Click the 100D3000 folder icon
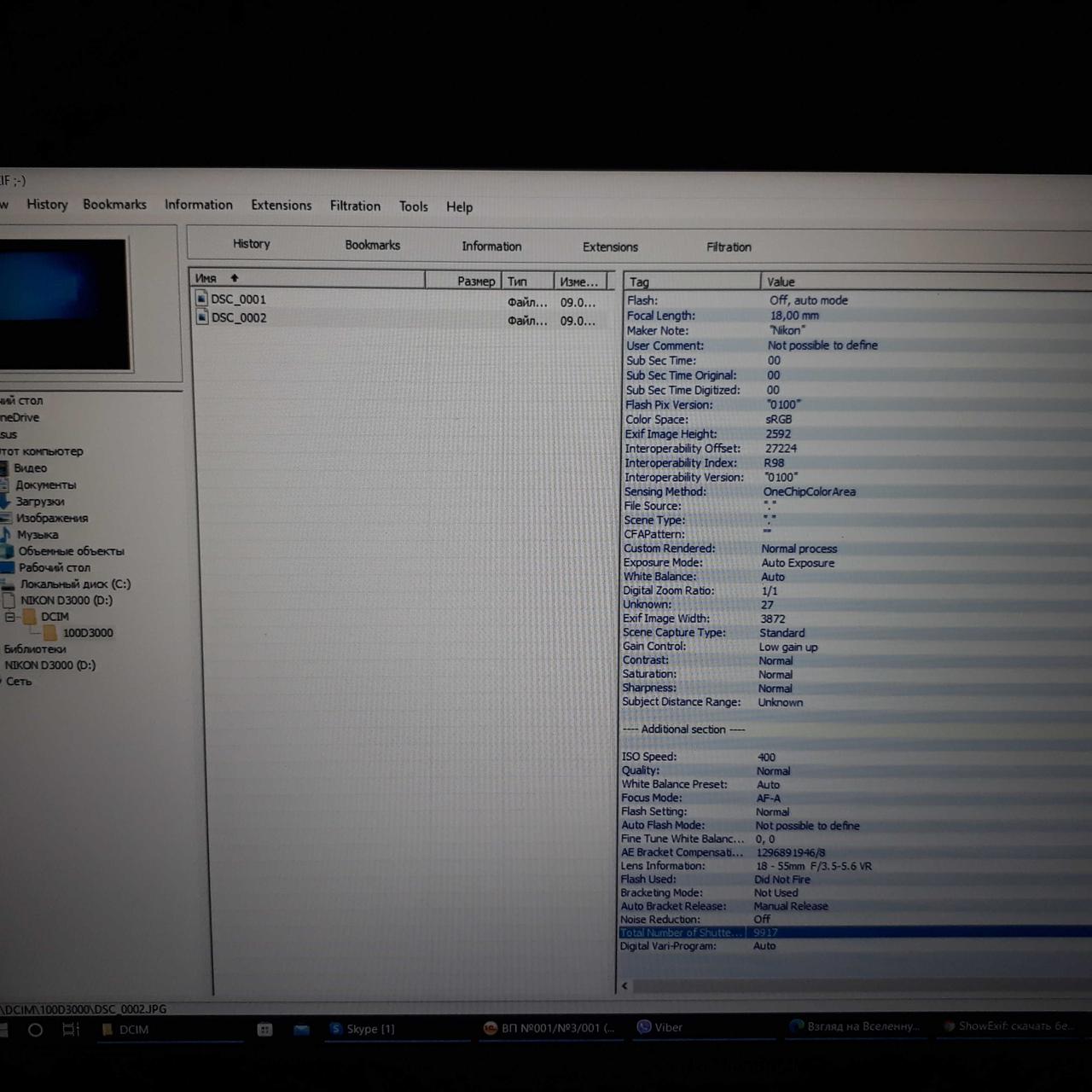Screen dimensions: 1092x1092 (50, 633)
